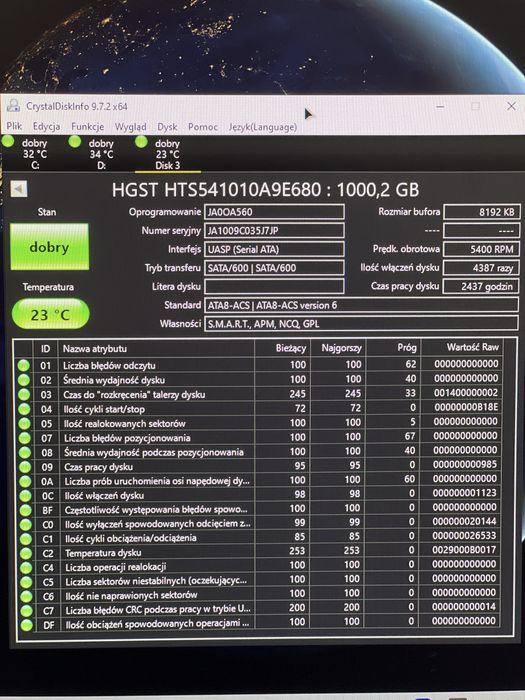
Task: Click the Standard field ATA8-ACS
Action: click(361, 305)
